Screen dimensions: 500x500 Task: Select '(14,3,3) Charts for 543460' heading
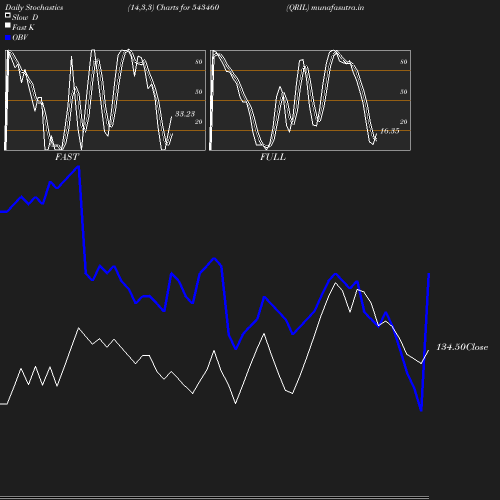tap(173, 8)
